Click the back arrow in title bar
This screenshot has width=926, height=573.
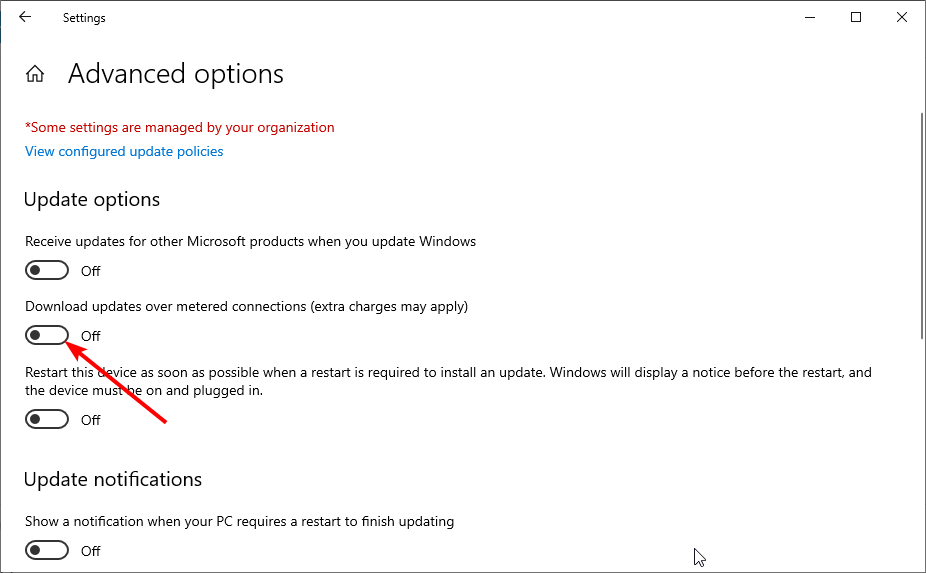[25, 17]
